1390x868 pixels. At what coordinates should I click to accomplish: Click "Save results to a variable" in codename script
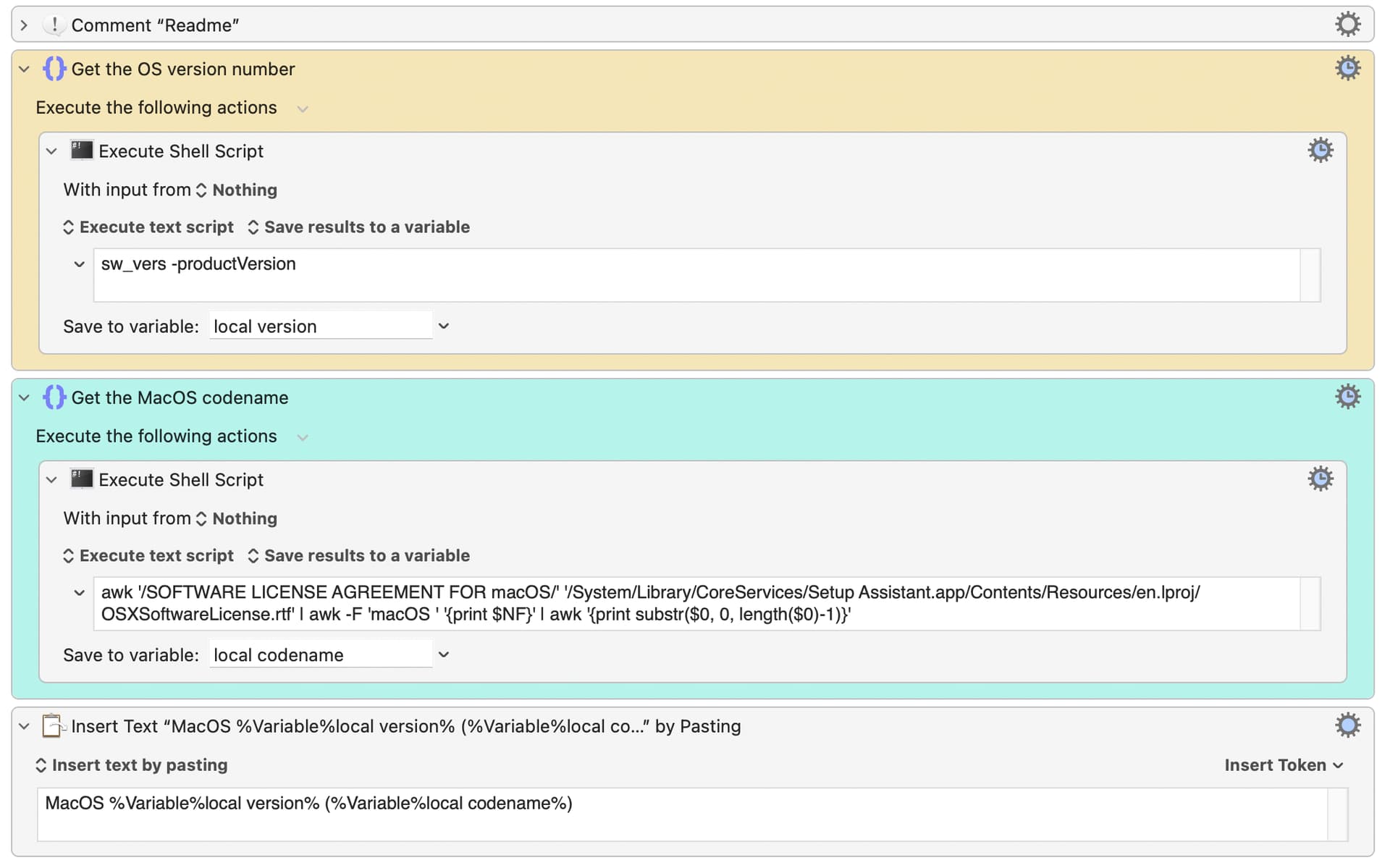(x=359, y=556)
